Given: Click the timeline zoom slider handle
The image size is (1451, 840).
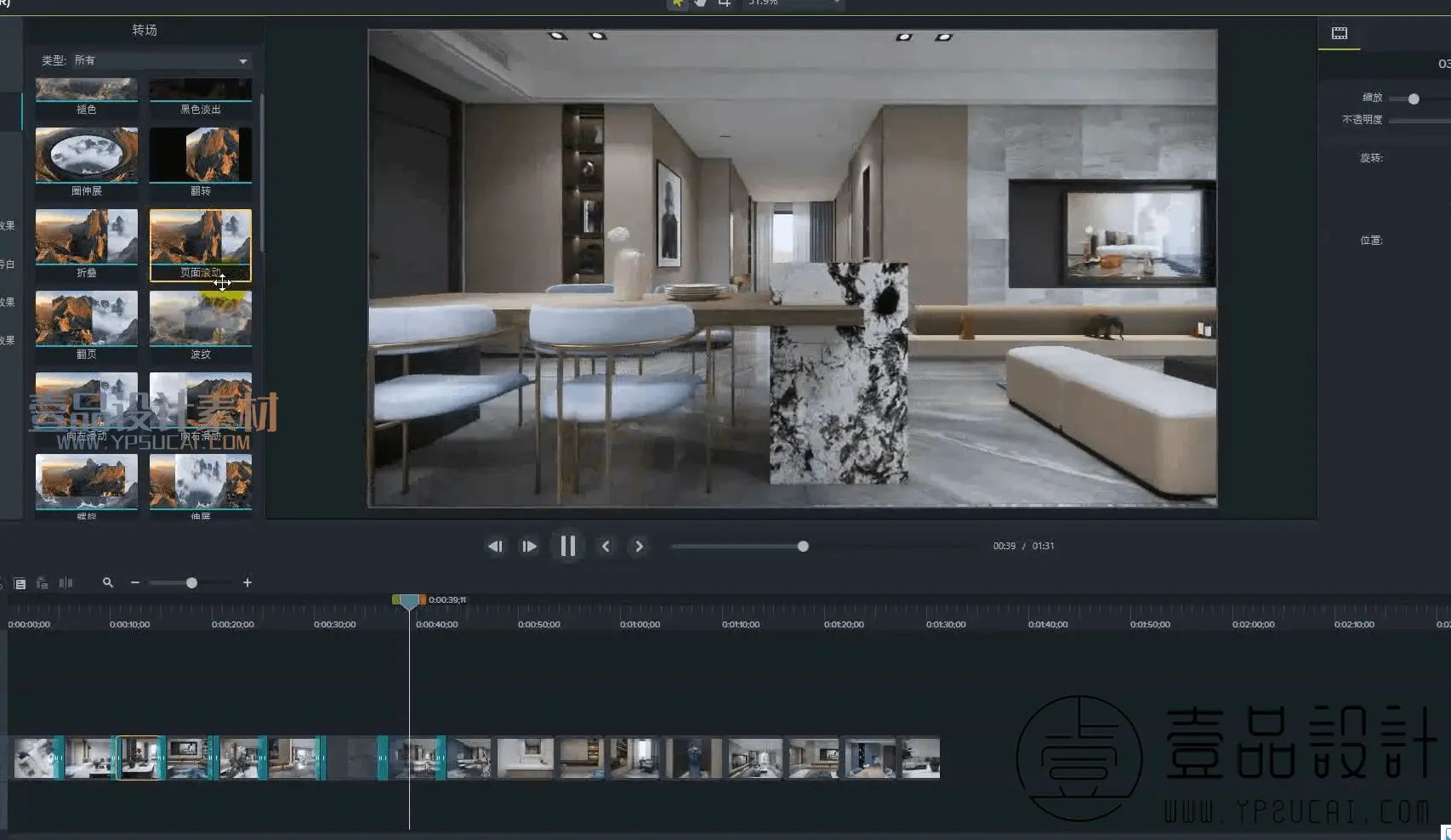Looking at the screenshot, I should point(191,582).
